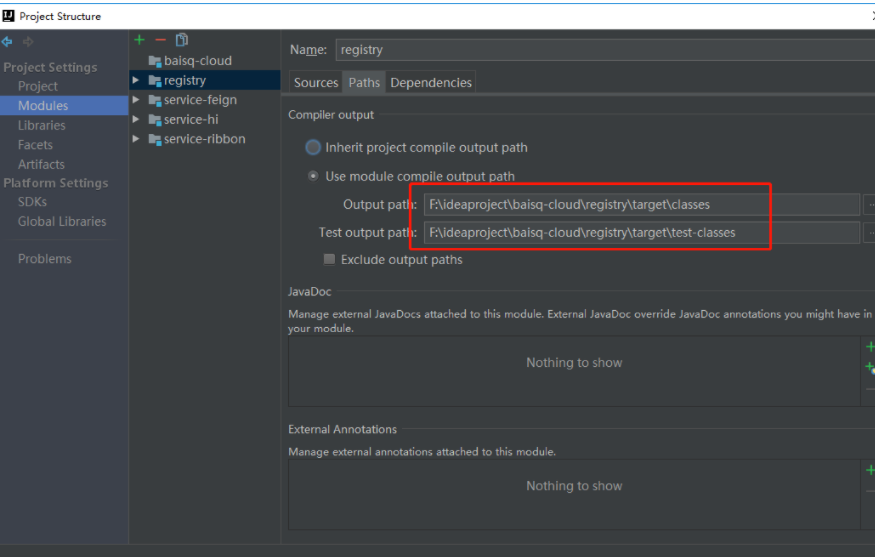Remove selected module with minus icon
875x557 pixels.
(x=161, y=40)
